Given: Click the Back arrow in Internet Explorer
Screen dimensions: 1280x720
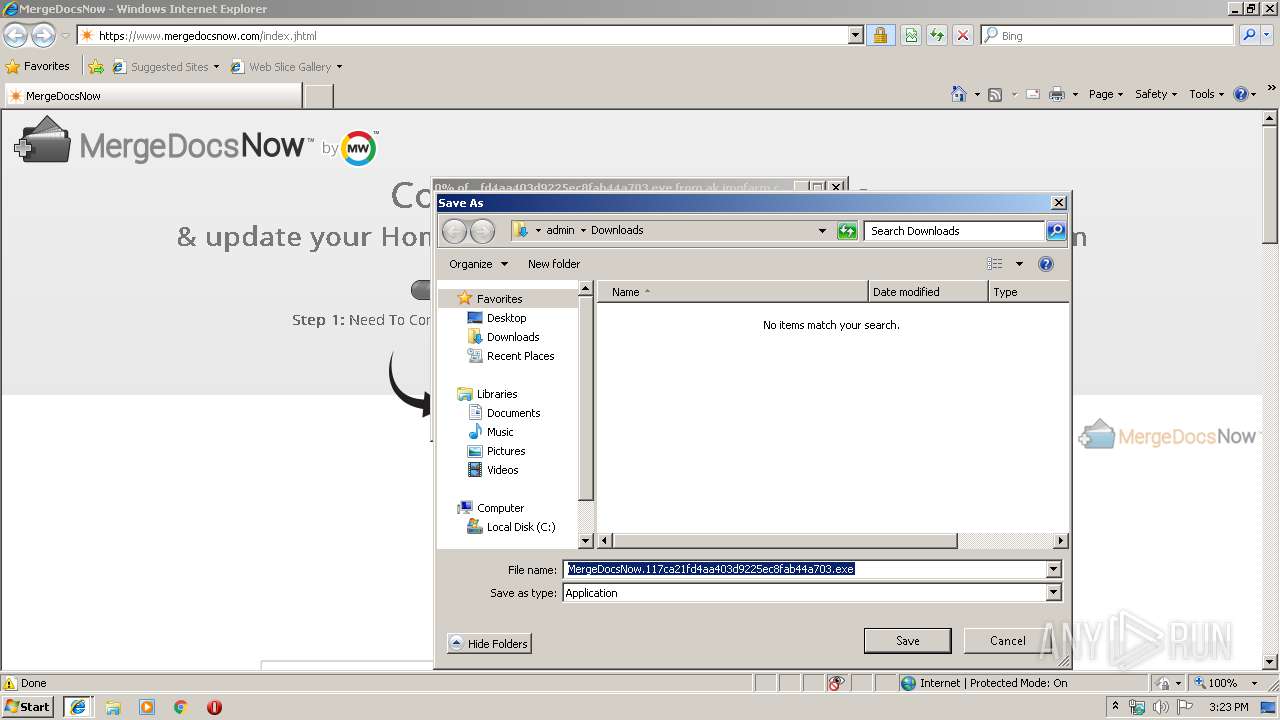Looking at the screenshot, I should (15, 36).
